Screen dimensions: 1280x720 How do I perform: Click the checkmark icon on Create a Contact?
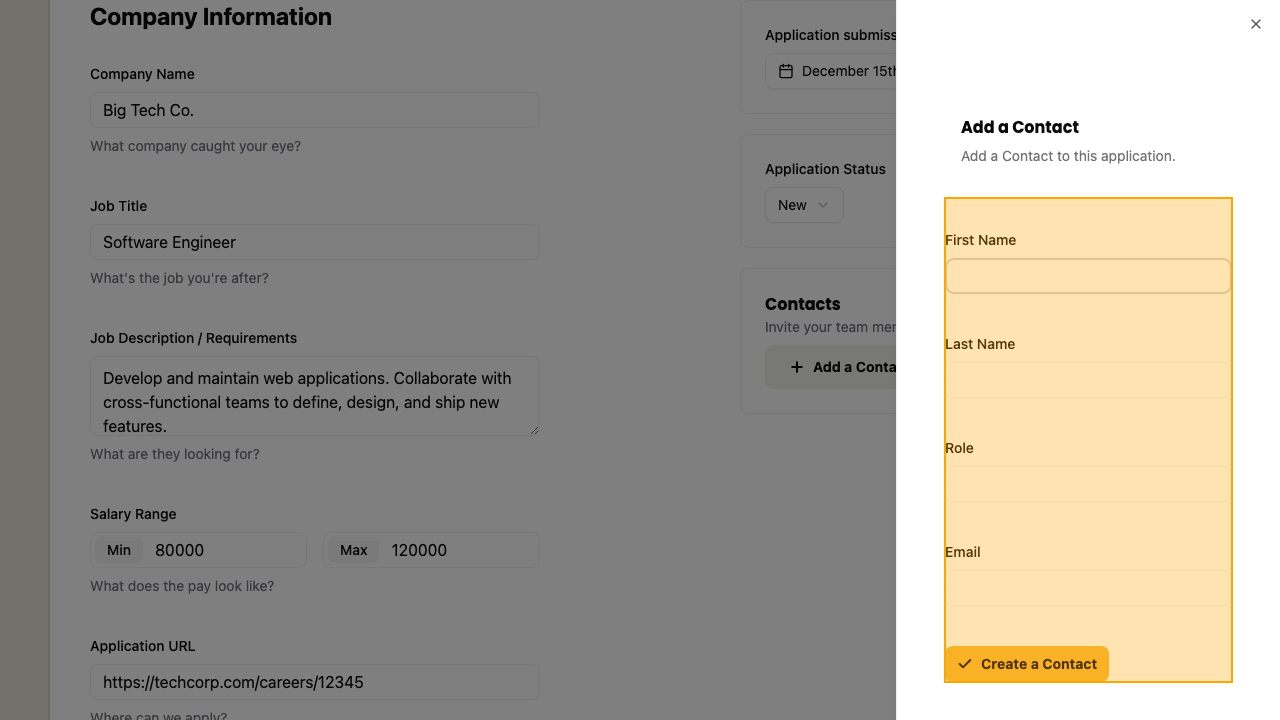(965, 664)
